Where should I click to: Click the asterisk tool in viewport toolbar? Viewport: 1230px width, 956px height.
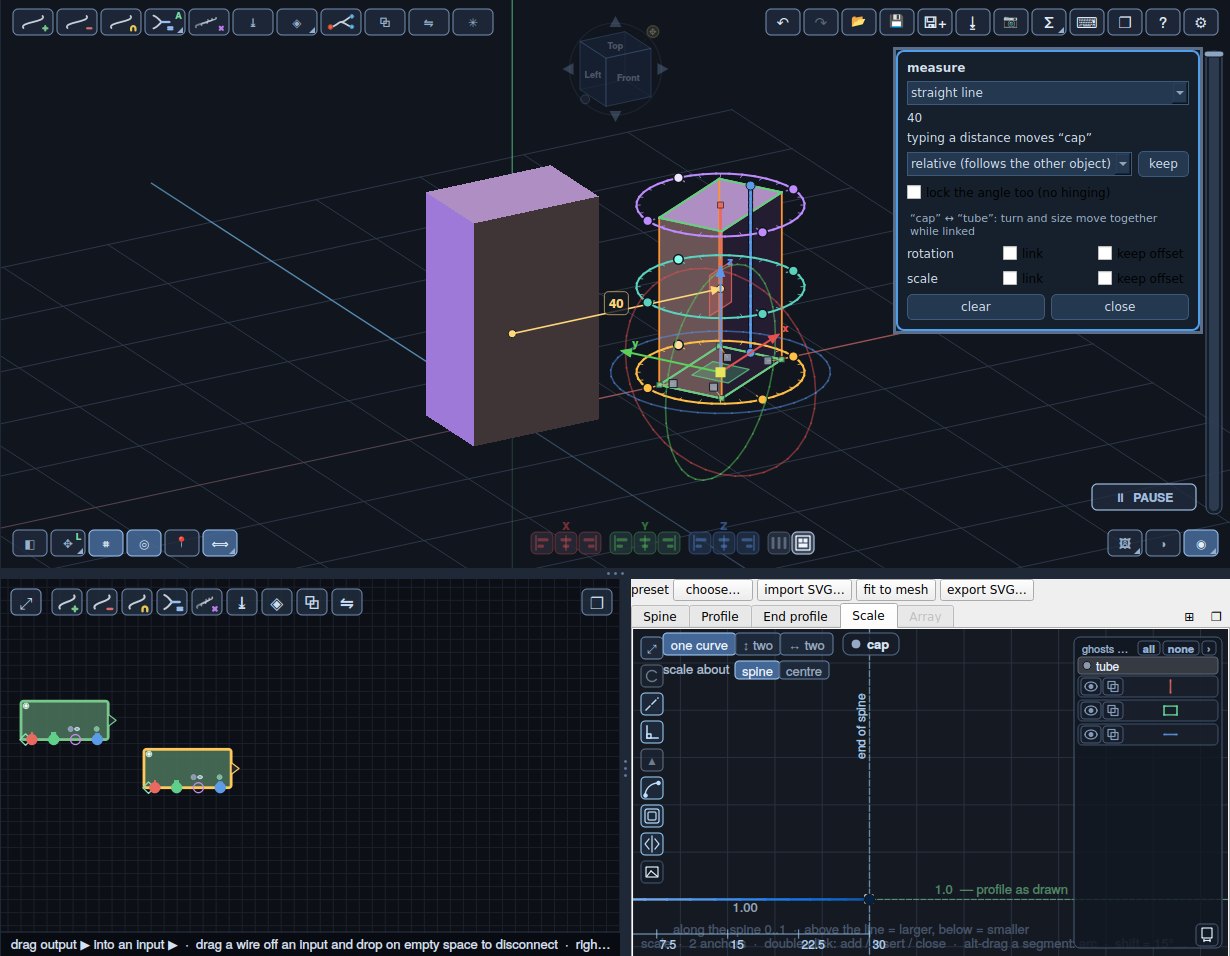(473, 22)
